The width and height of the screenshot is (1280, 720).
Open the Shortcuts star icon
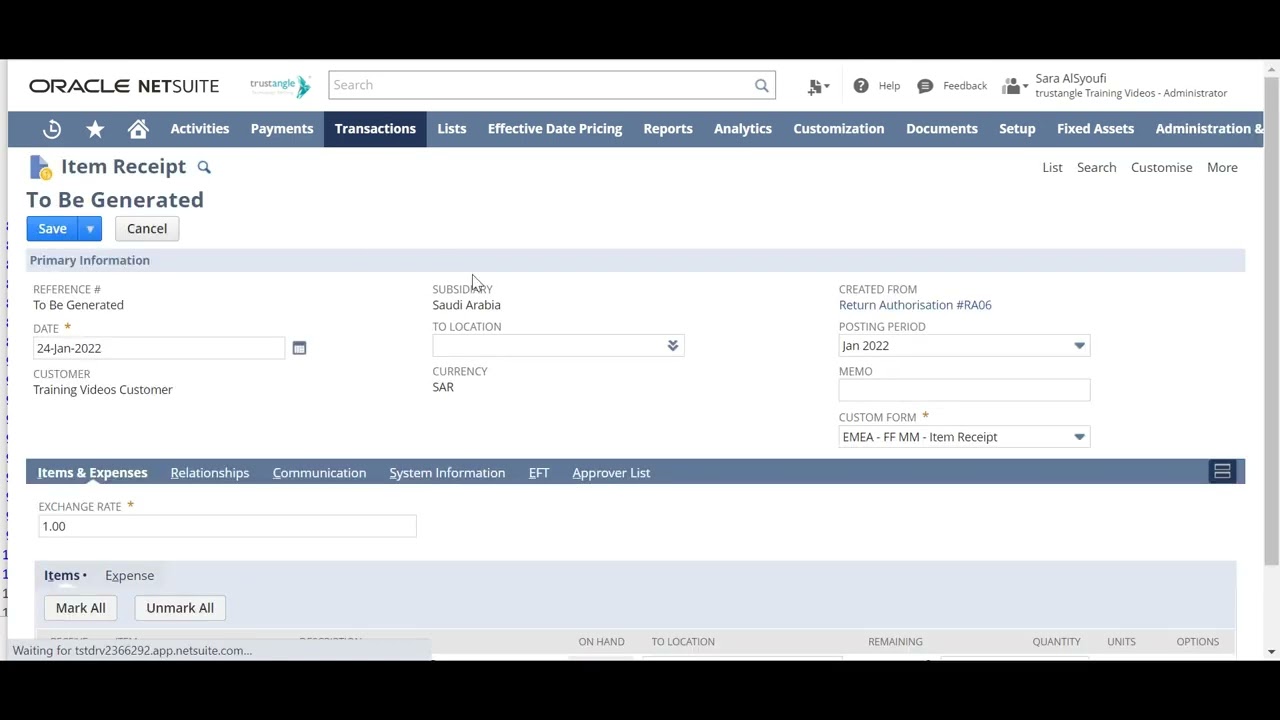[95, 129]
